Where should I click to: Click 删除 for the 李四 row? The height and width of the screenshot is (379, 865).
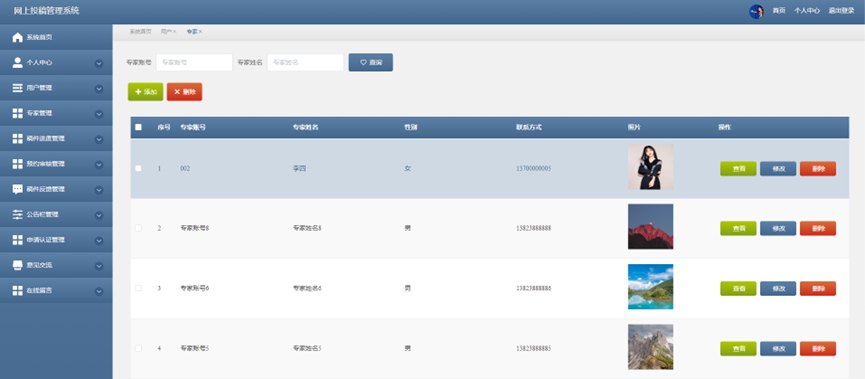(818, 169)
